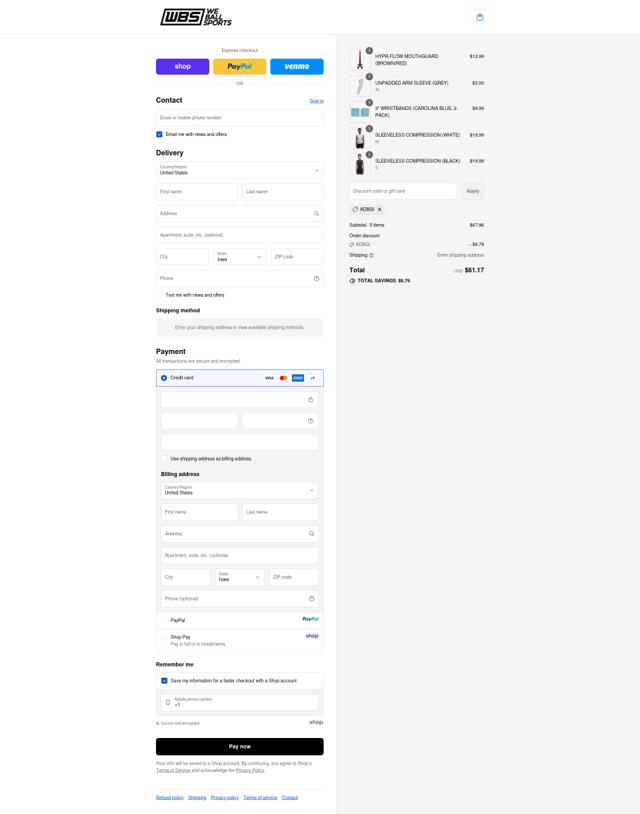
Task: Click the Pay now button
Action: click(239, 747)
